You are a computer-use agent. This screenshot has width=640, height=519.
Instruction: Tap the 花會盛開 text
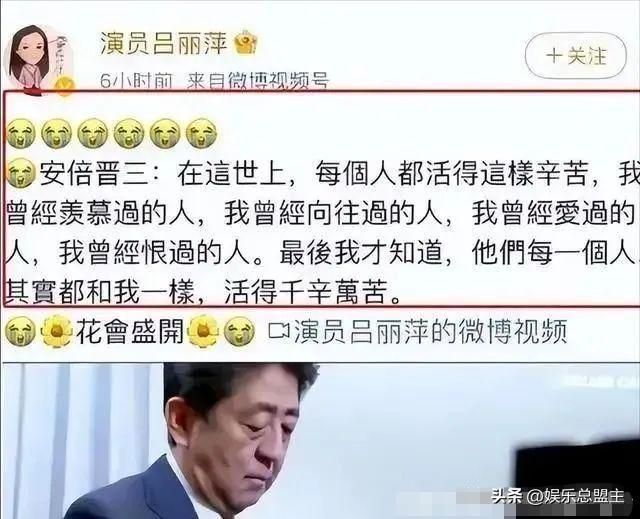[x=130, y=331]
